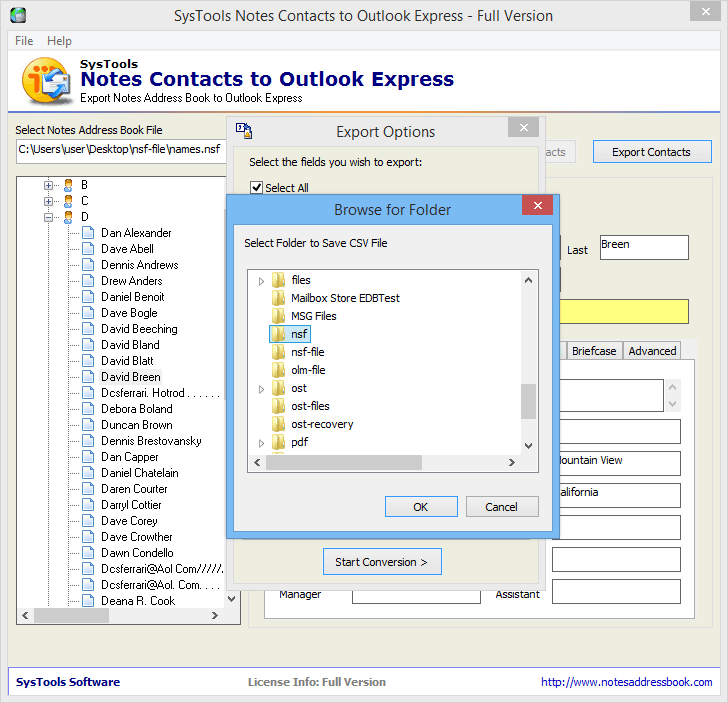Expand the ost folder node

(261, 389)
